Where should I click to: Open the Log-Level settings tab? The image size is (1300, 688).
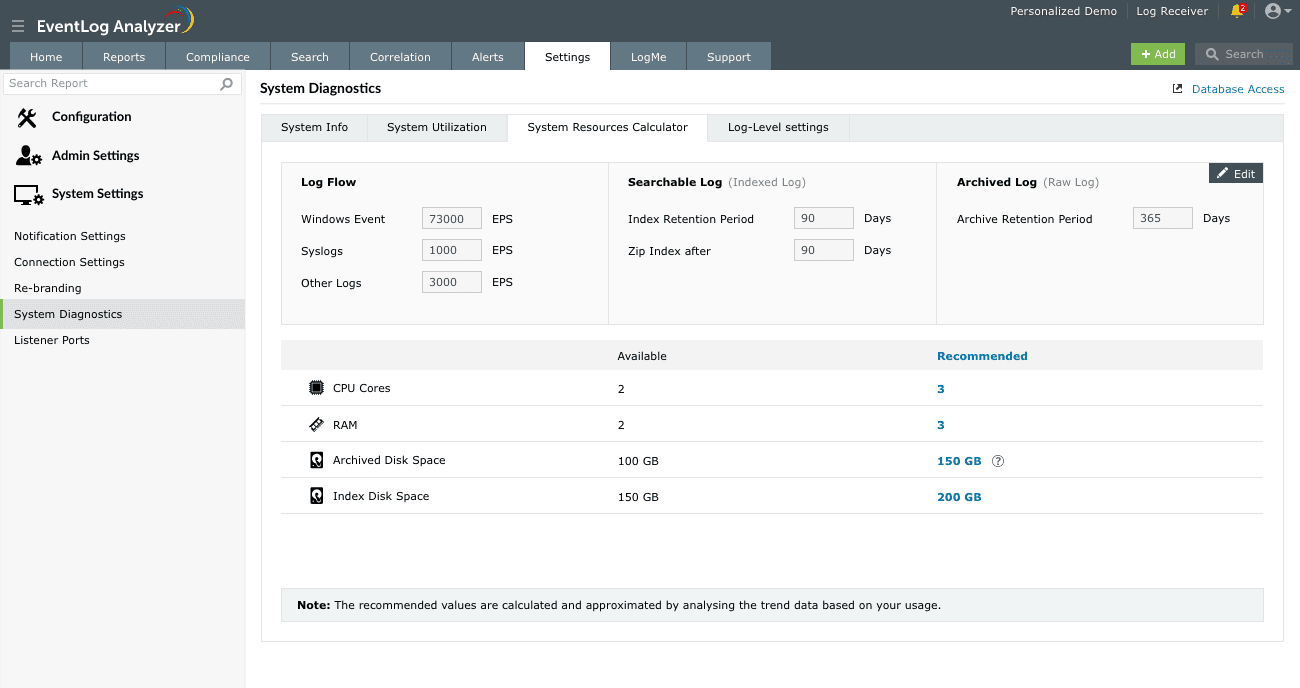tap(777, 127)
